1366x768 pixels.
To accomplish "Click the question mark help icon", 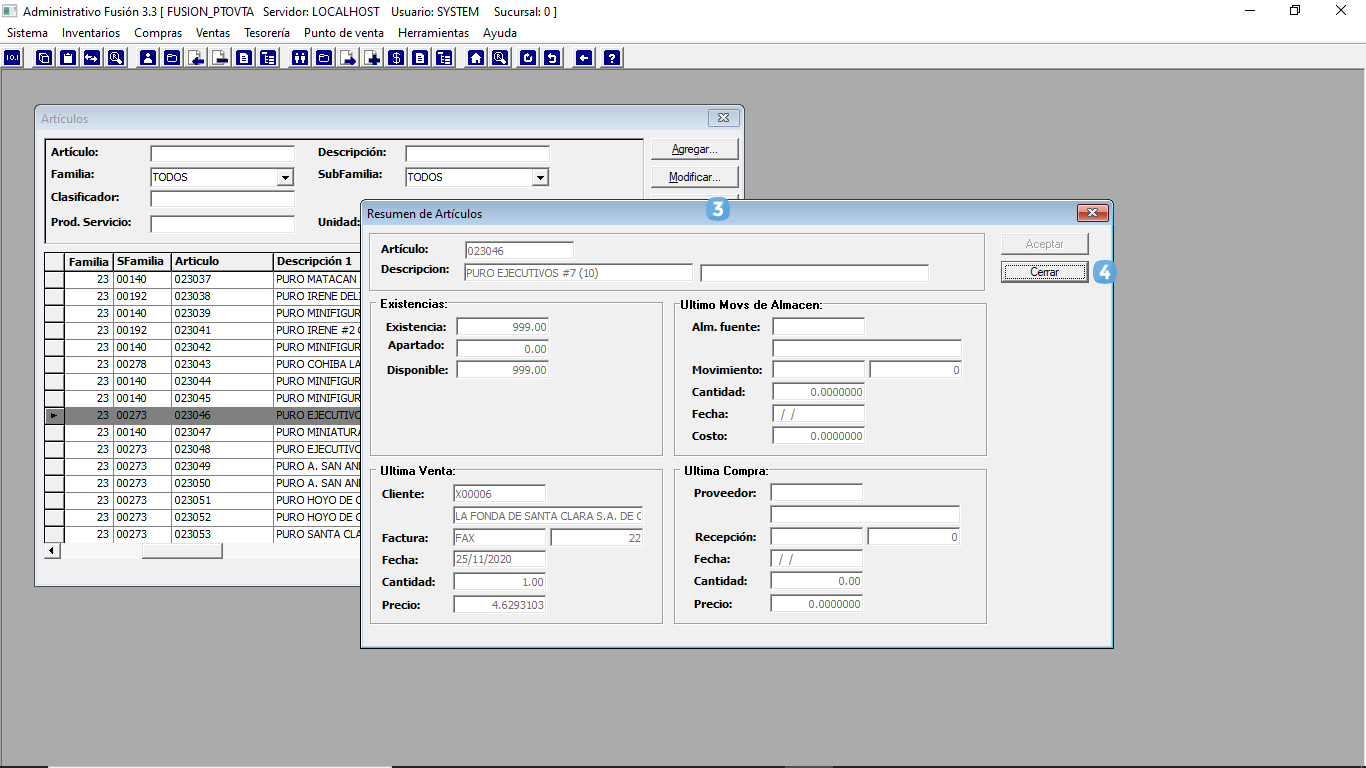I will tap(612, 58).
